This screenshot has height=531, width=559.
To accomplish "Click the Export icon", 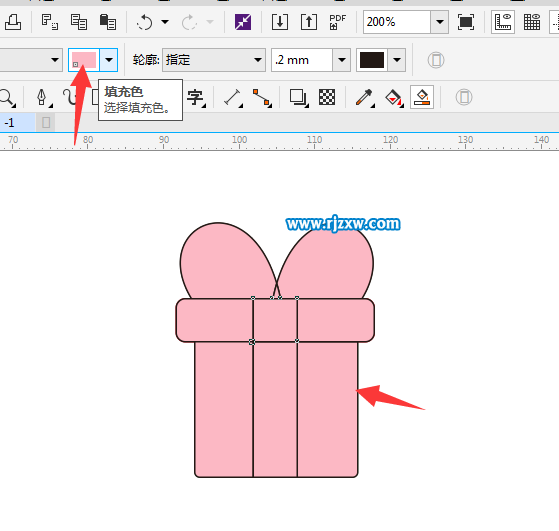I will [x=309, y=22].
